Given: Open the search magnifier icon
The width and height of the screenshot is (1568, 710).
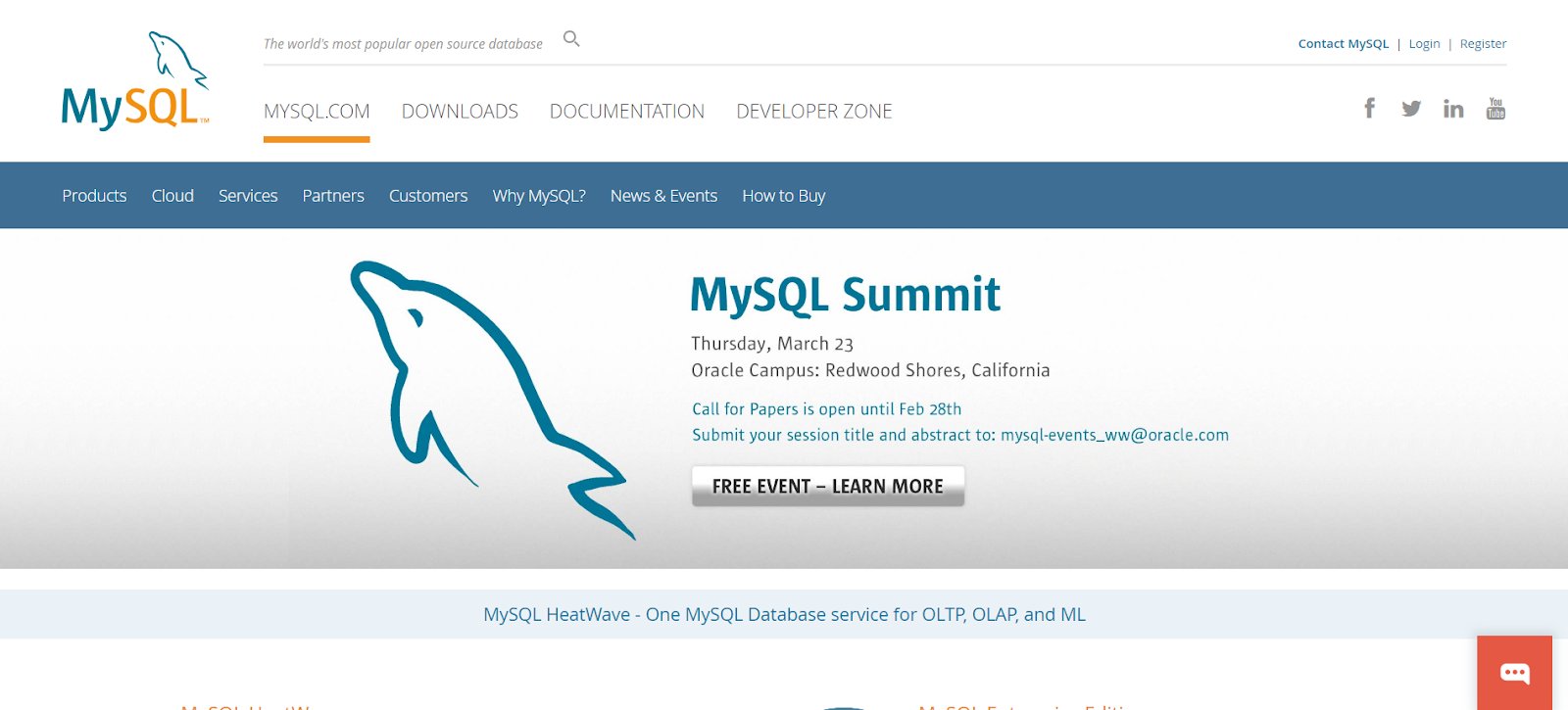Looking at the screenshot, I should click(x=571, y=39).
